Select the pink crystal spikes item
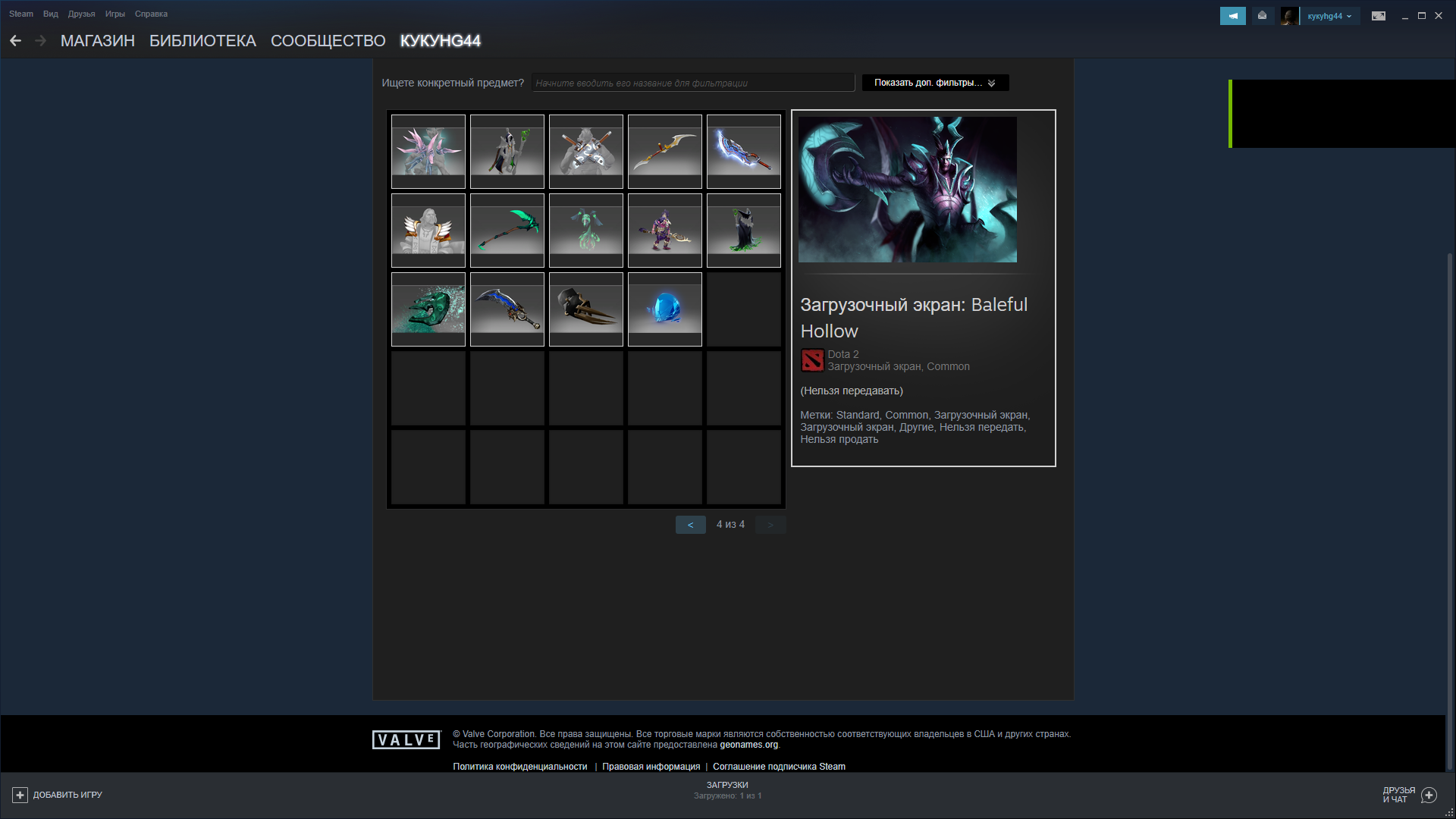This screenshot has width=1456, height=819. 428,152
